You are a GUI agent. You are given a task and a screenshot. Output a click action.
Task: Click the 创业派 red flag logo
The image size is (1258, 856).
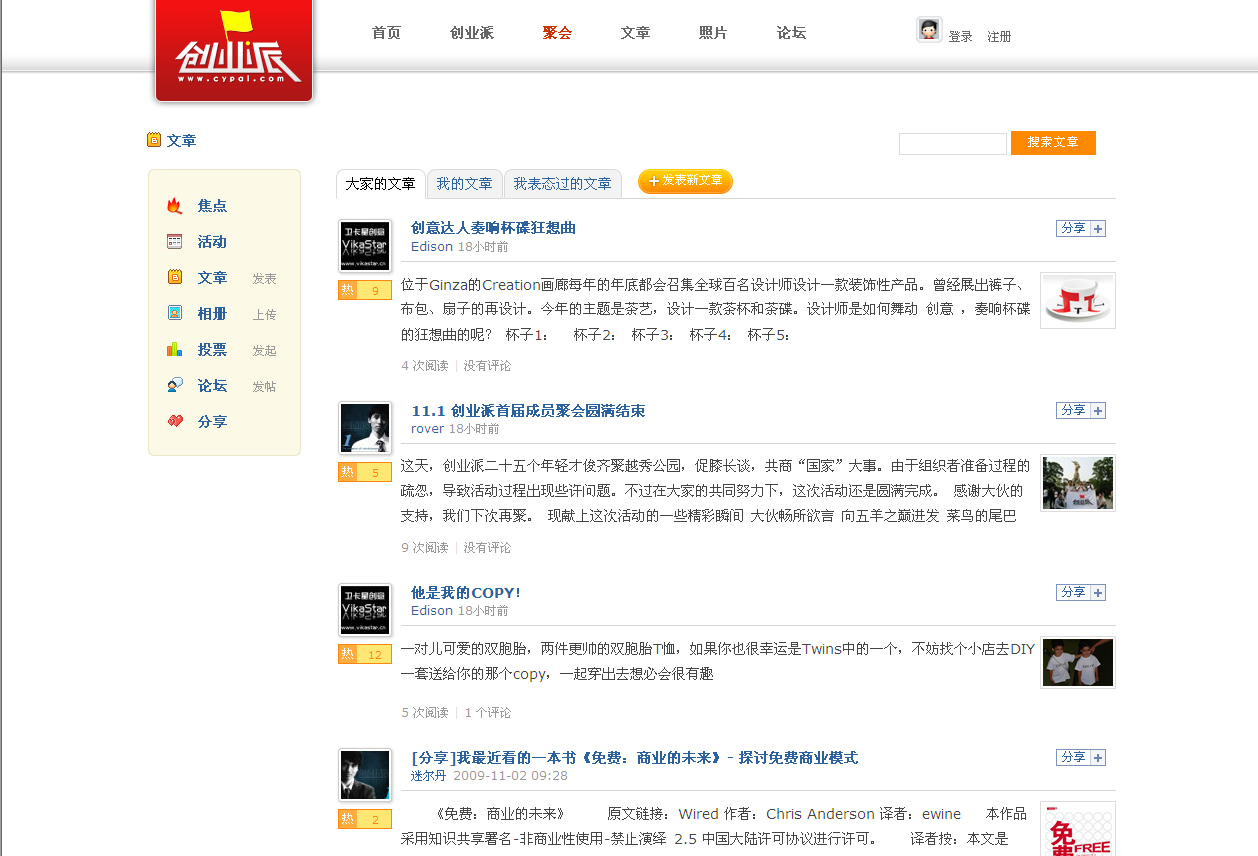(x=234, y=50)
